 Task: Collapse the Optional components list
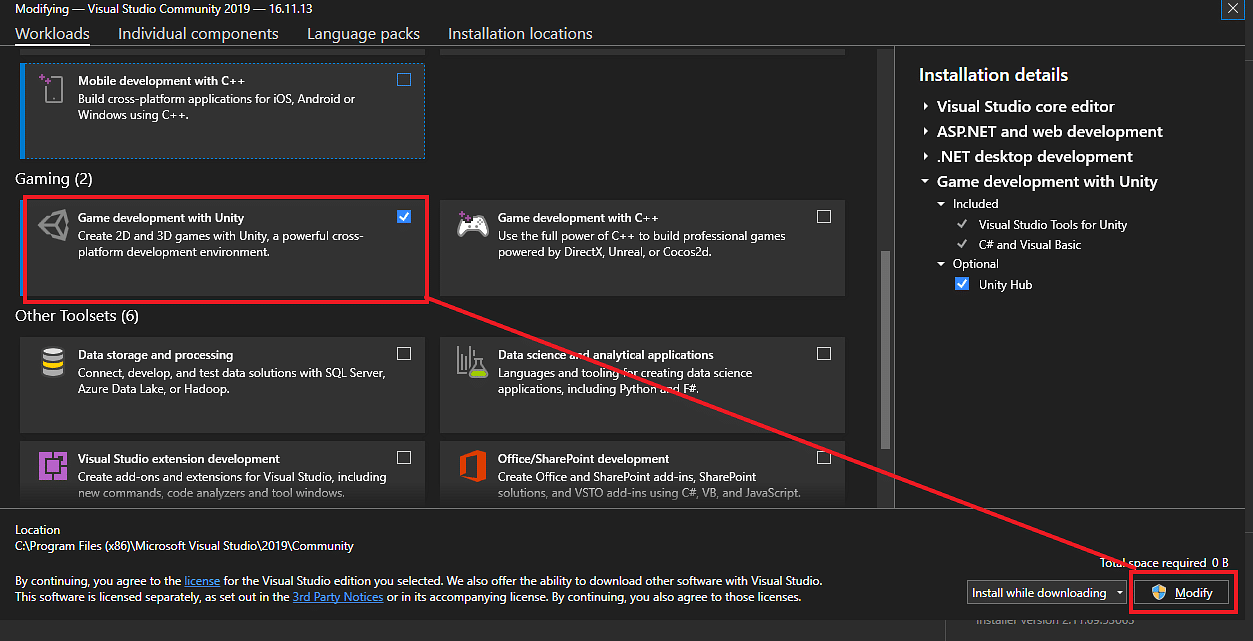pos(941,264)
